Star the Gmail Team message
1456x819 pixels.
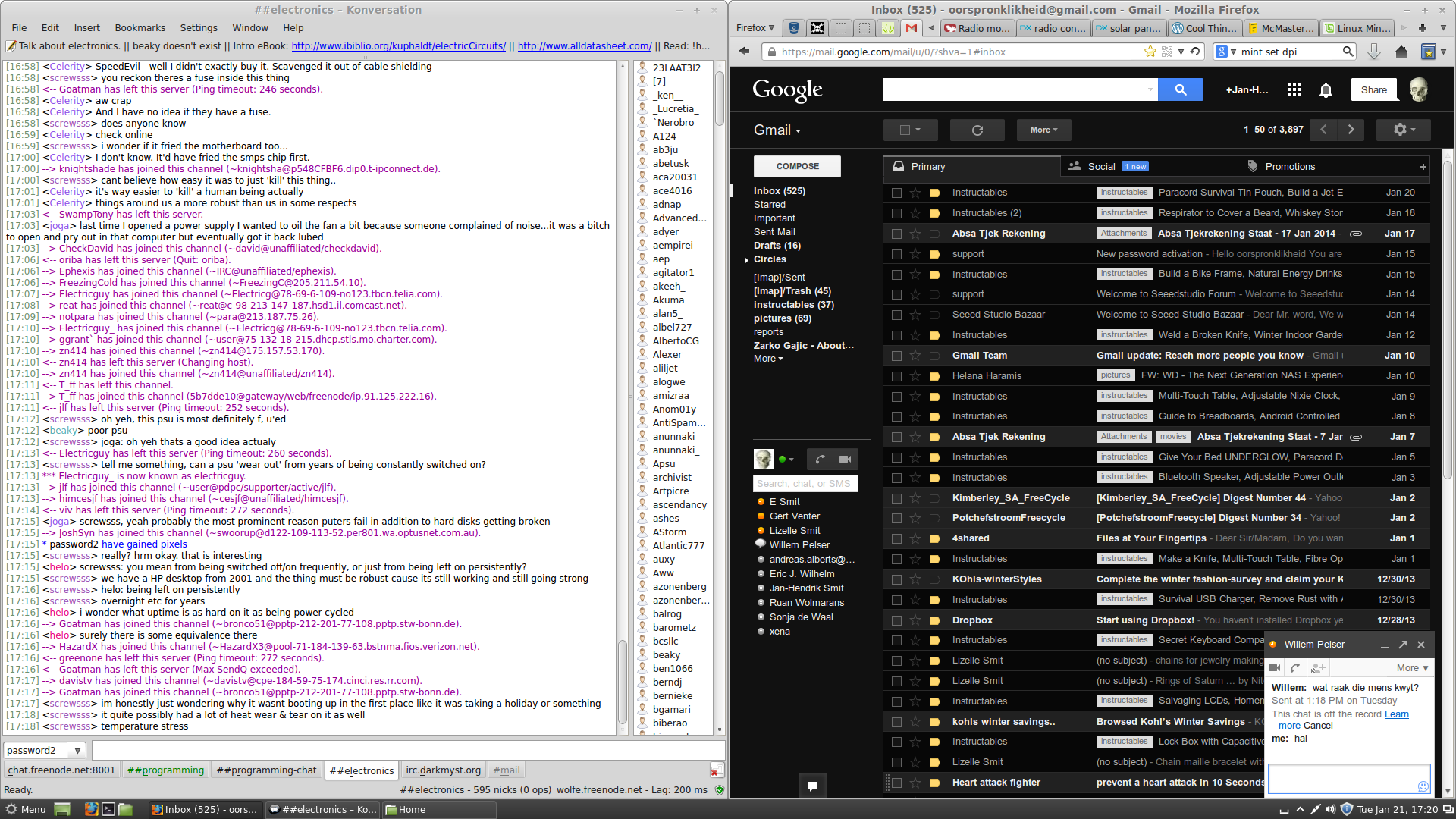pyautogui.click(x=915, y=356)
